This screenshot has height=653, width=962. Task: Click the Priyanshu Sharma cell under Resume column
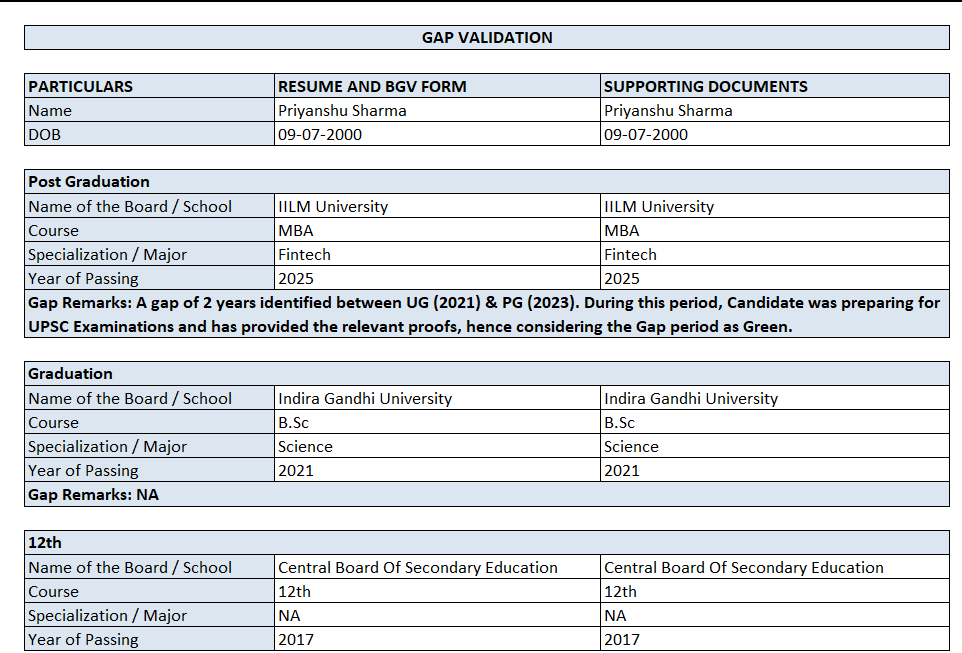tap(437, 110)
